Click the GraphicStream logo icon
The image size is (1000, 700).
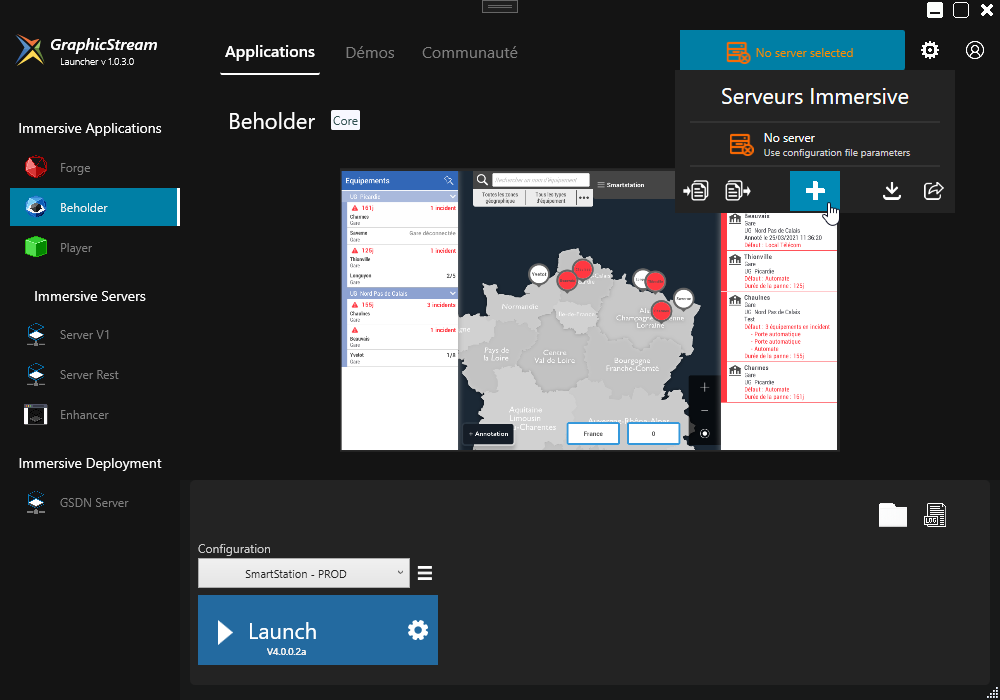tap(29, 50)
